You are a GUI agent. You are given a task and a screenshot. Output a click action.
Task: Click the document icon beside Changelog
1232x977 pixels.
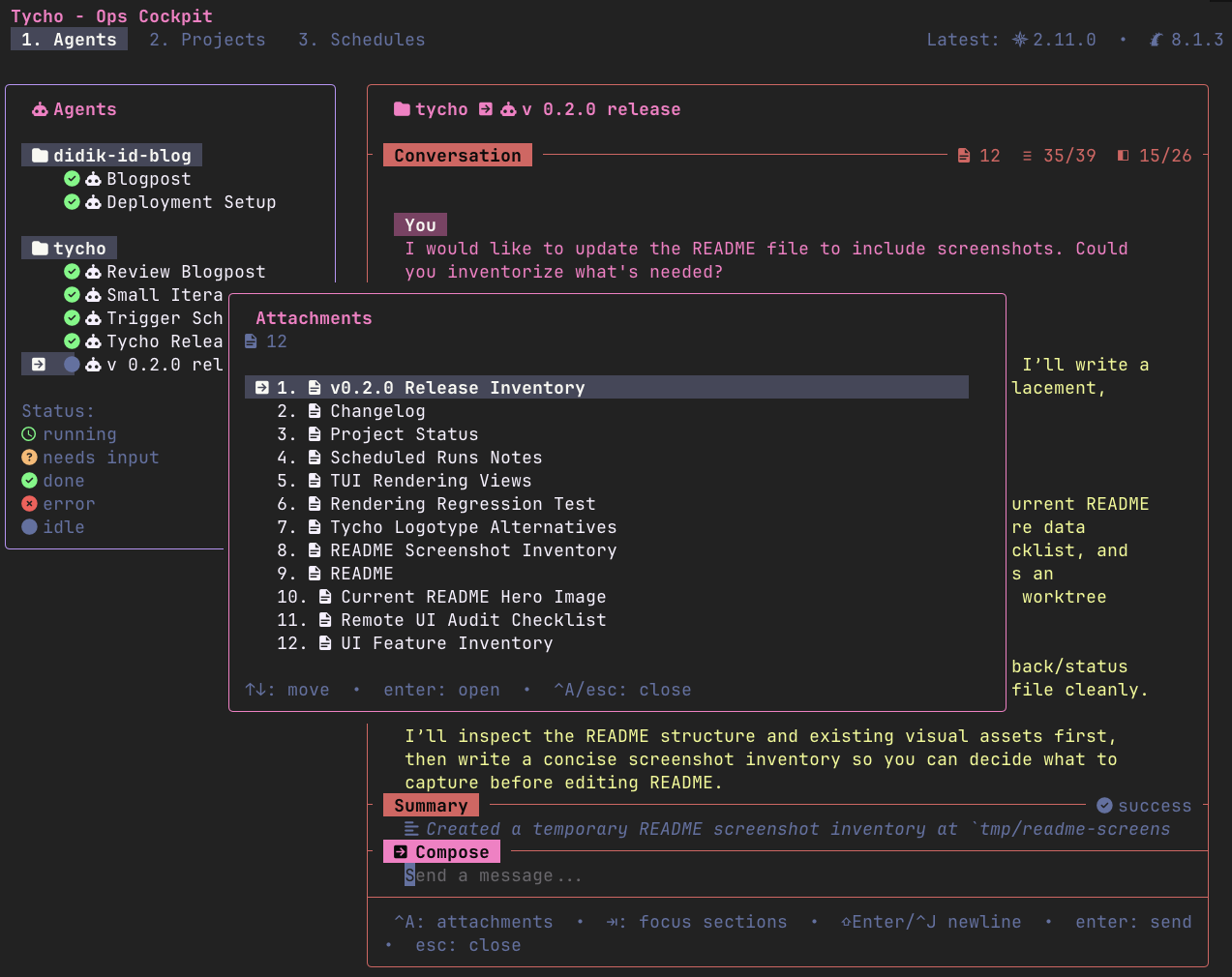[x=315, y=411]
